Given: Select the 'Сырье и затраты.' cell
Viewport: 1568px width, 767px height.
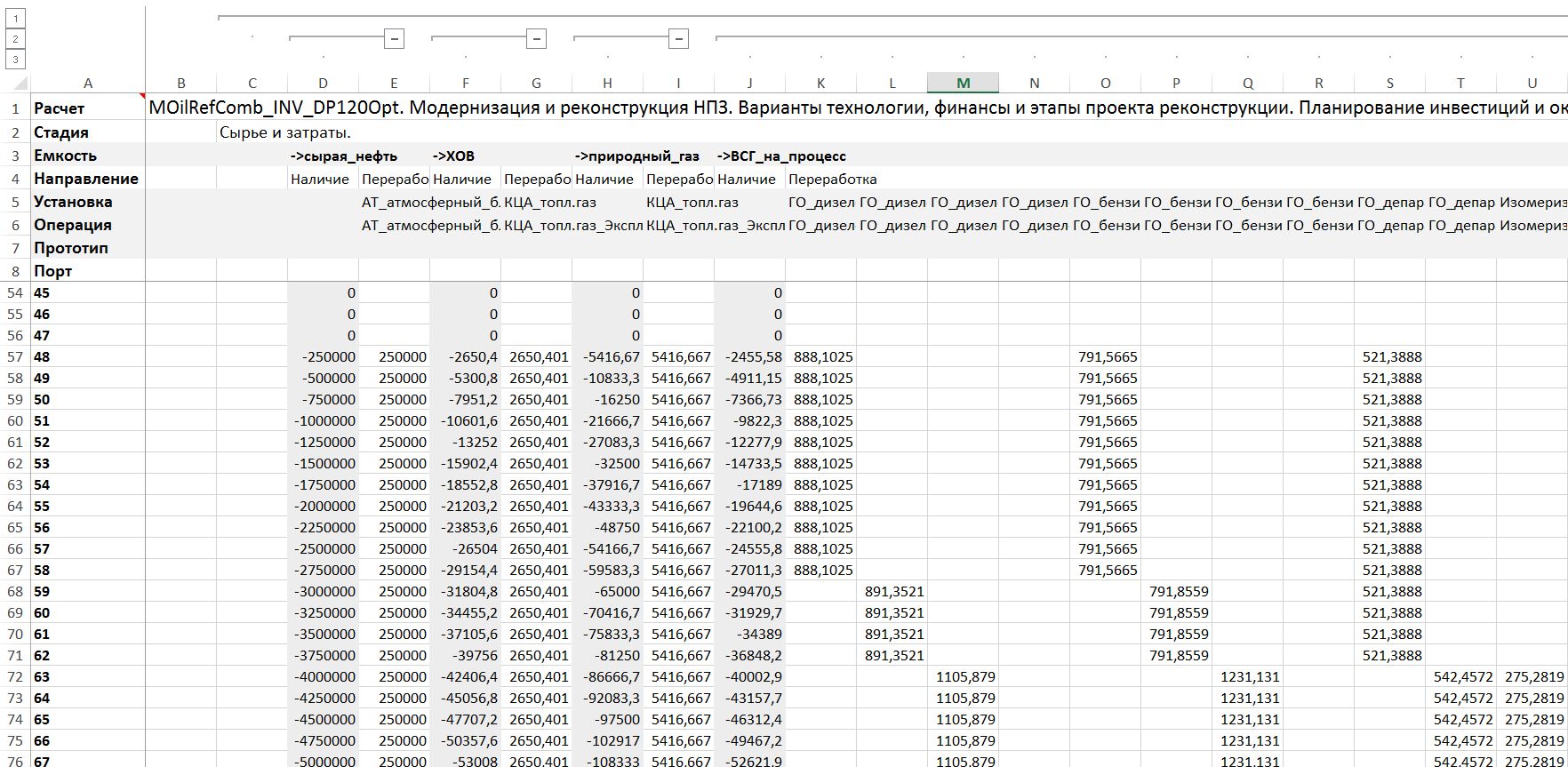Looking at the screenshot, I should (x=285, y=132).
